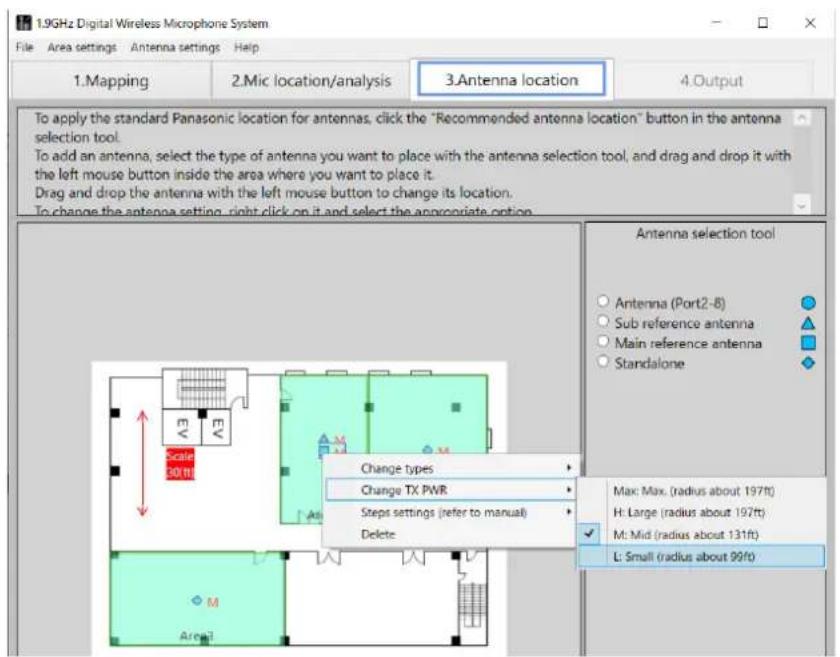This screenshot has height=657, width=840.
Task: Click the blue square Main reference antenna icon
Action: [808, 343]
